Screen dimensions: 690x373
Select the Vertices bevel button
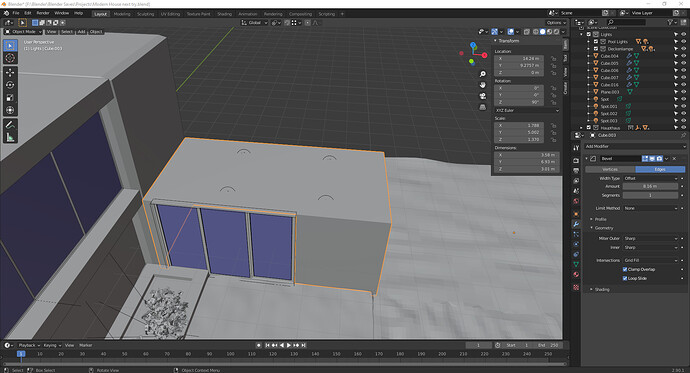point(610,169)
